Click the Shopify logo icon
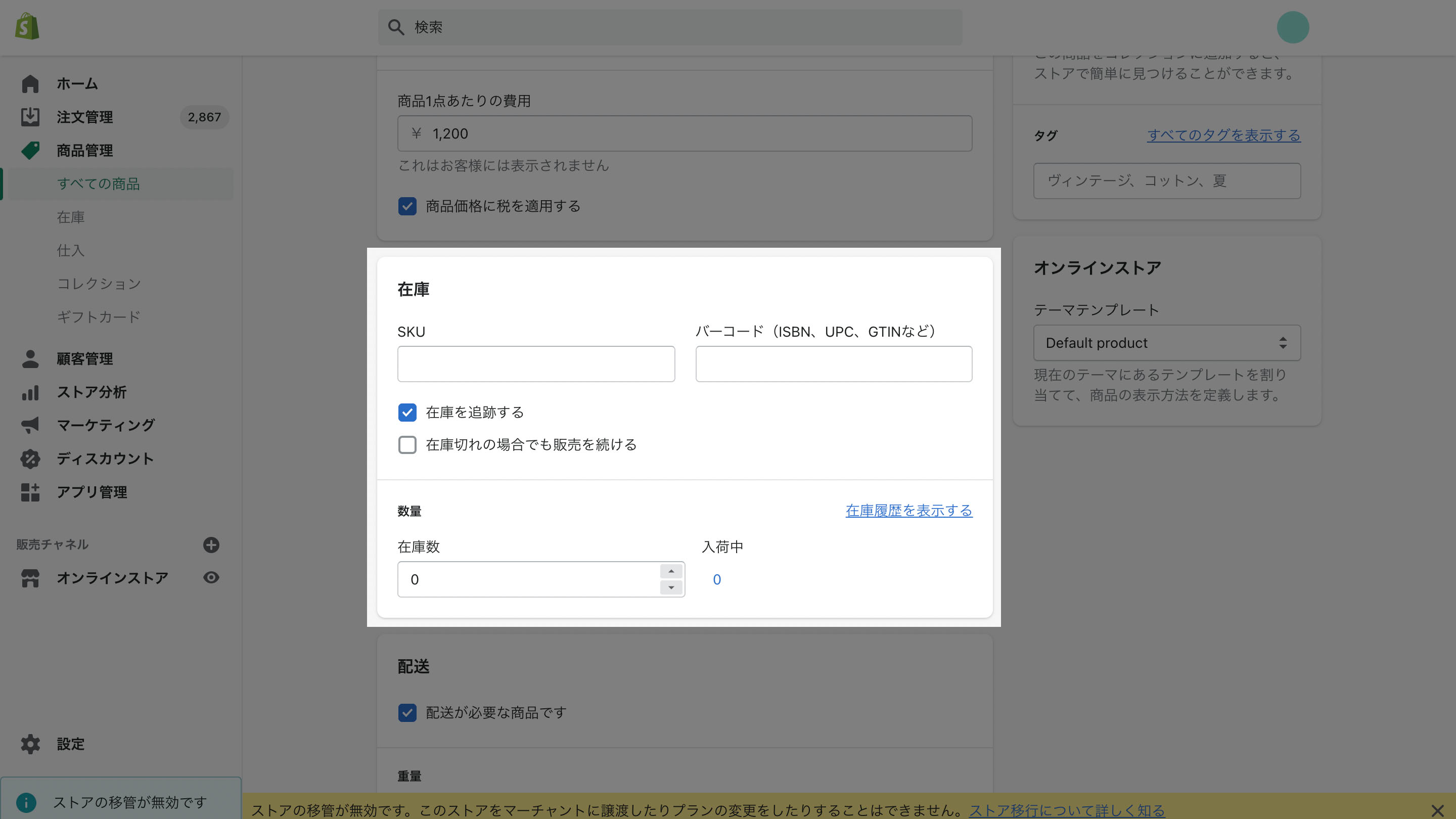The height and width of the screenshot is (819, 1456). (27, 27)
